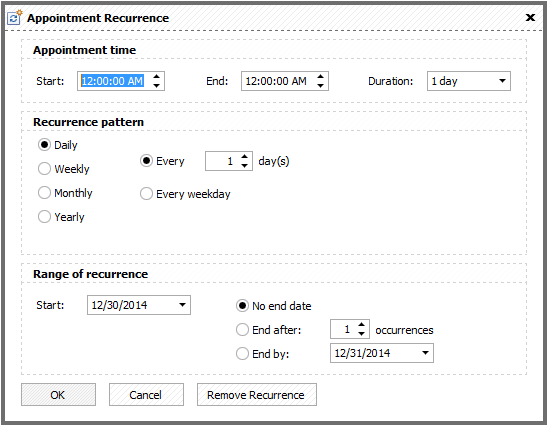Viewport: 548px width, 426px height.
Task: Select the Weekly recurrence pattern
Action: coord(64,169)
